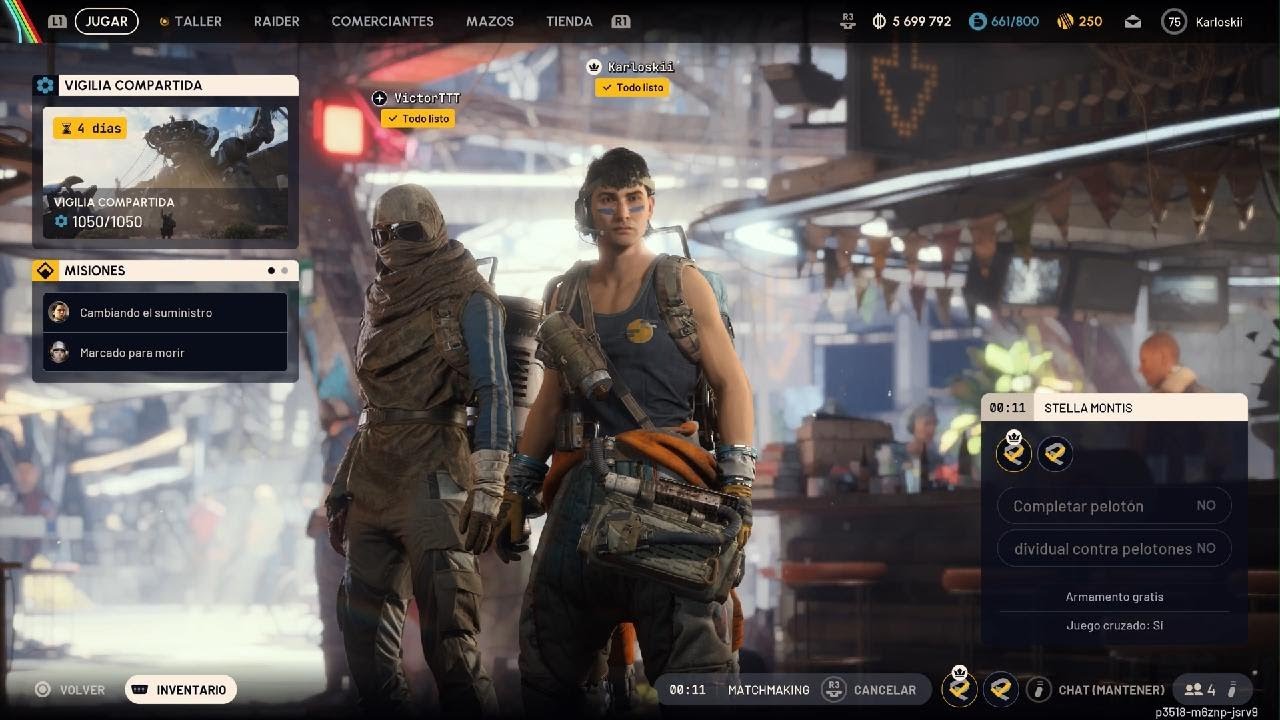Click the microphone icon beside Chat (Mantener)
This screenshot has height=720, width=1280.
[1039, 689]
